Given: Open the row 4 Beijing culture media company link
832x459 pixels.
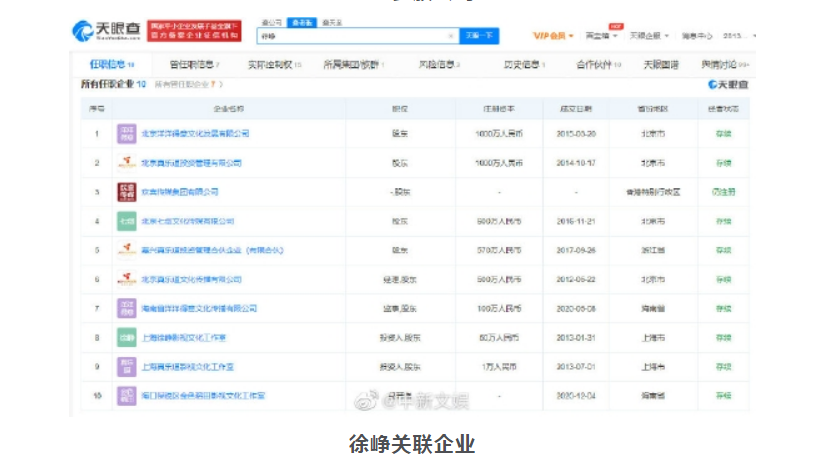Looking at the screenshot, I should (x=187, y=221).
